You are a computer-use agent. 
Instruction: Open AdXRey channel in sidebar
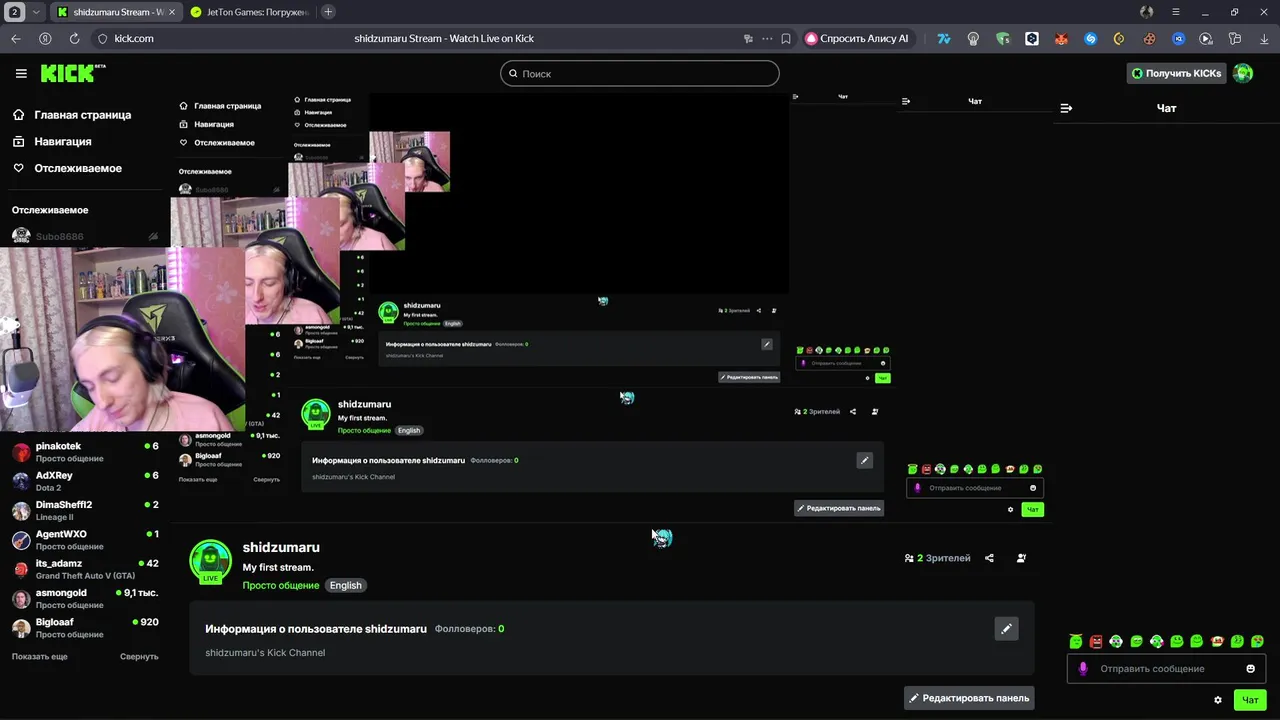point(85,481)
